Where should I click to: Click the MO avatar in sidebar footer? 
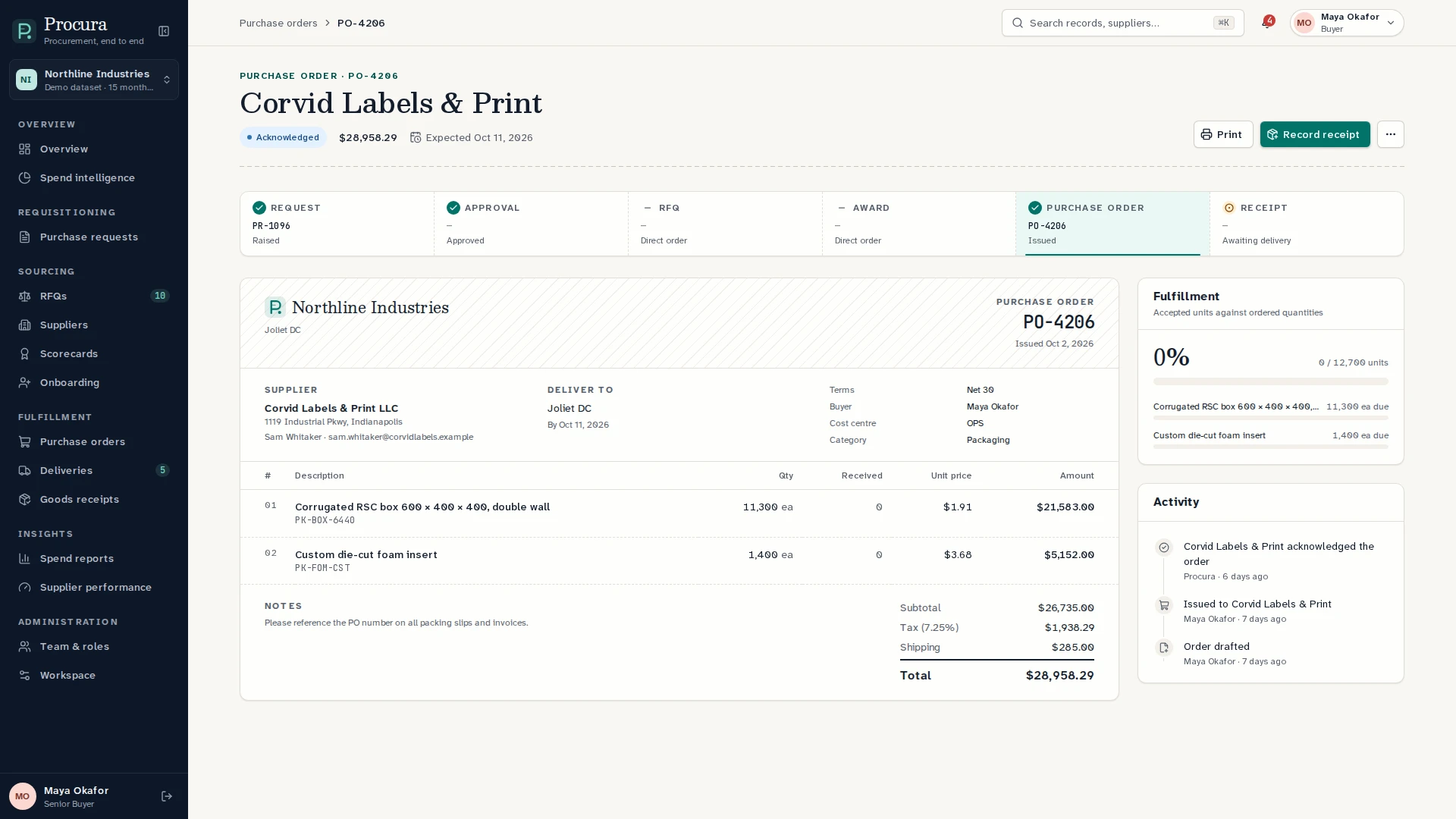pyautogui.click(x=22, y=796)
